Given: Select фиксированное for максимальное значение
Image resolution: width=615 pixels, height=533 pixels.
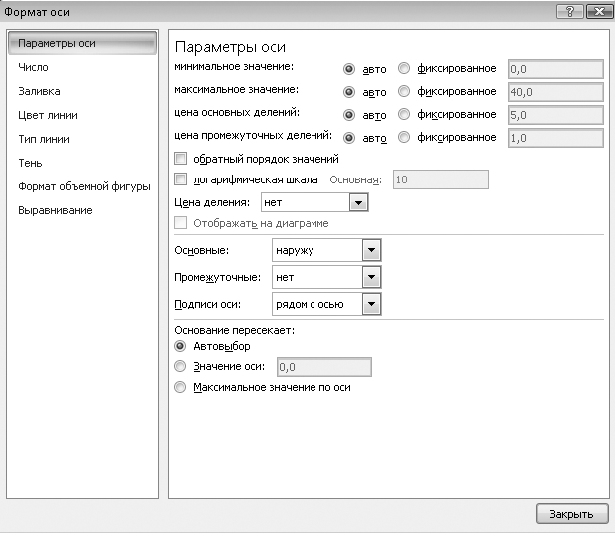Looking at the screenshot, I should pos(404,91).
